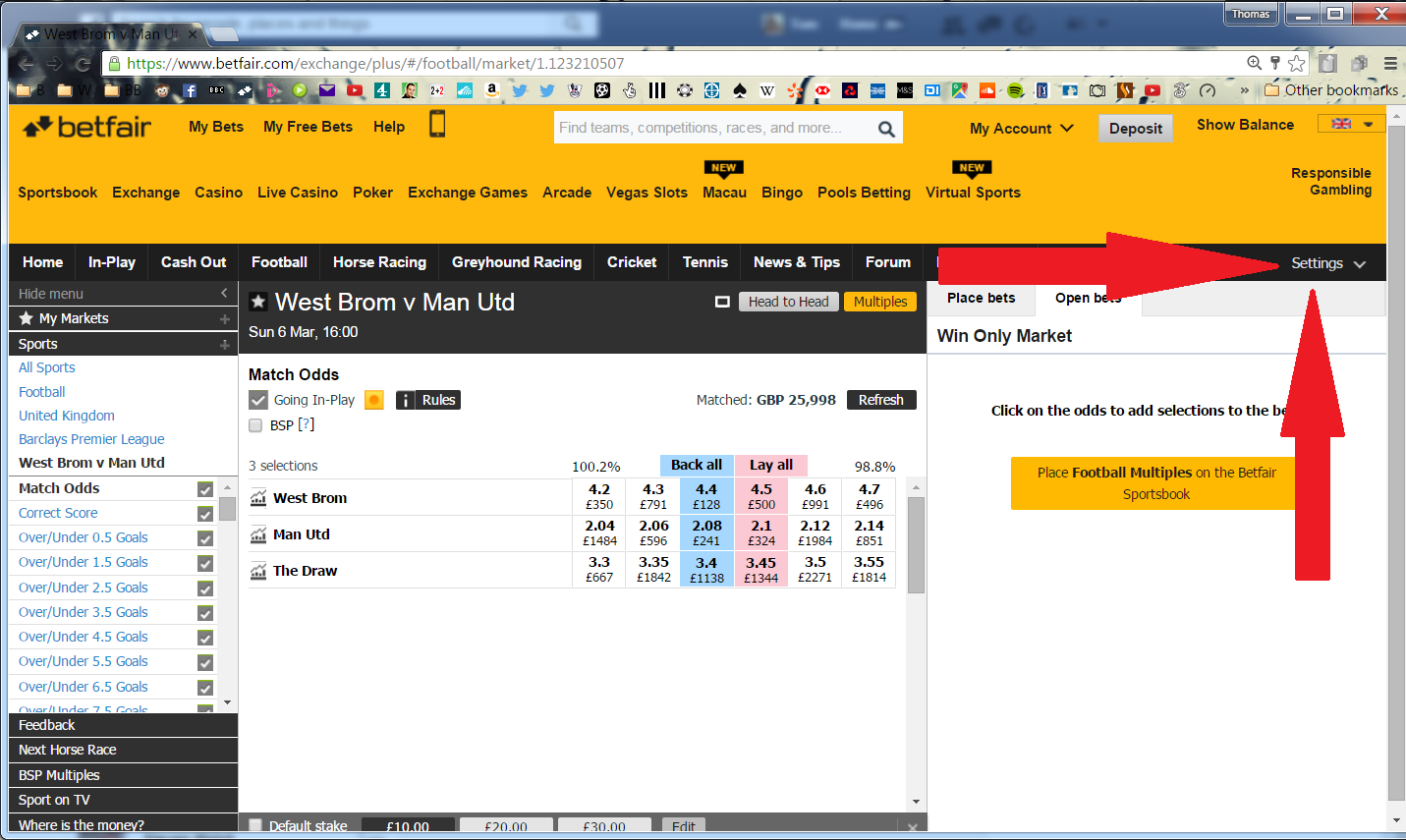Click the Refresh button

tap(881, 400)
